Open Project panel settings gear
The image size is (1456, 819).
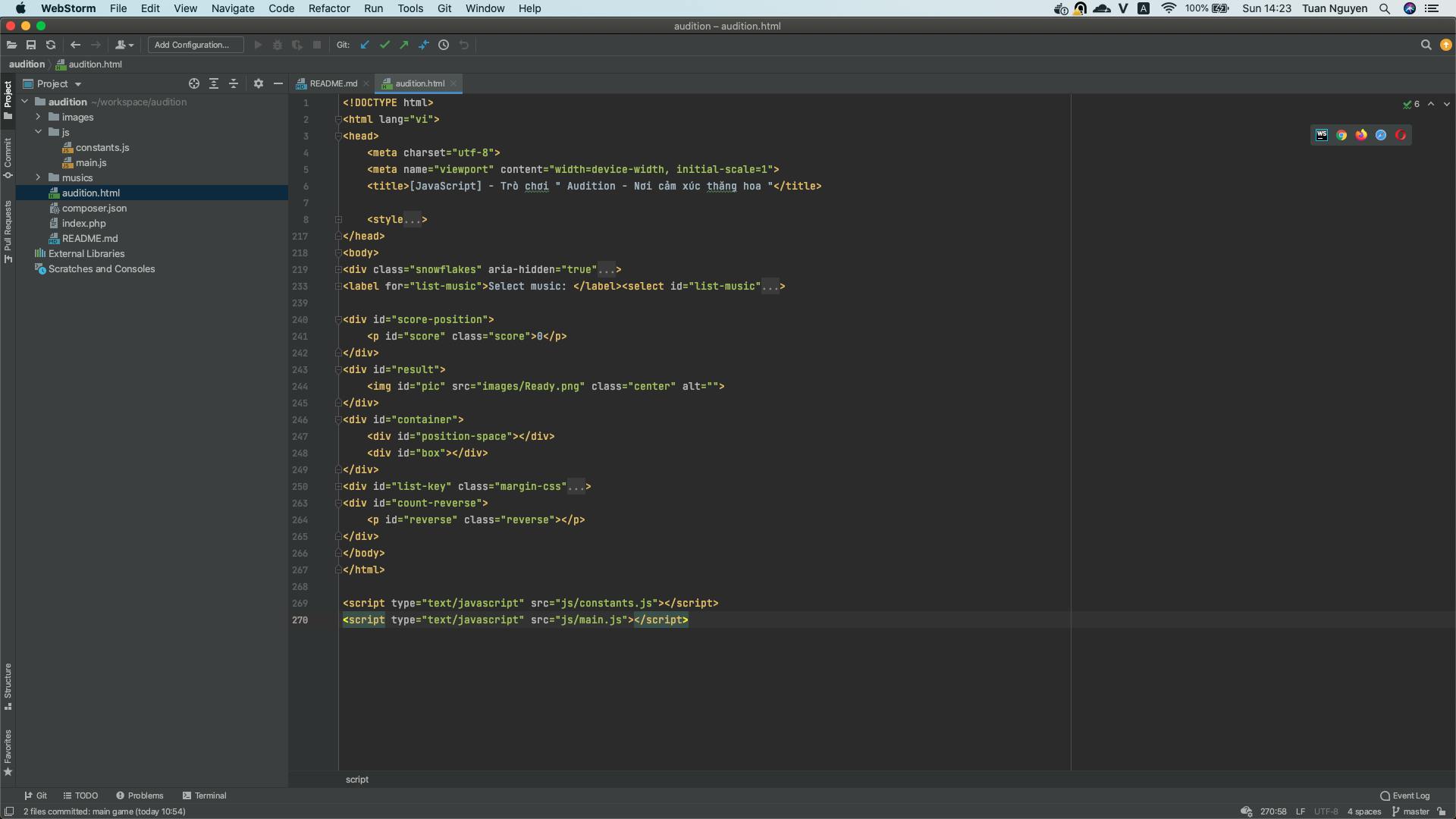259,83
